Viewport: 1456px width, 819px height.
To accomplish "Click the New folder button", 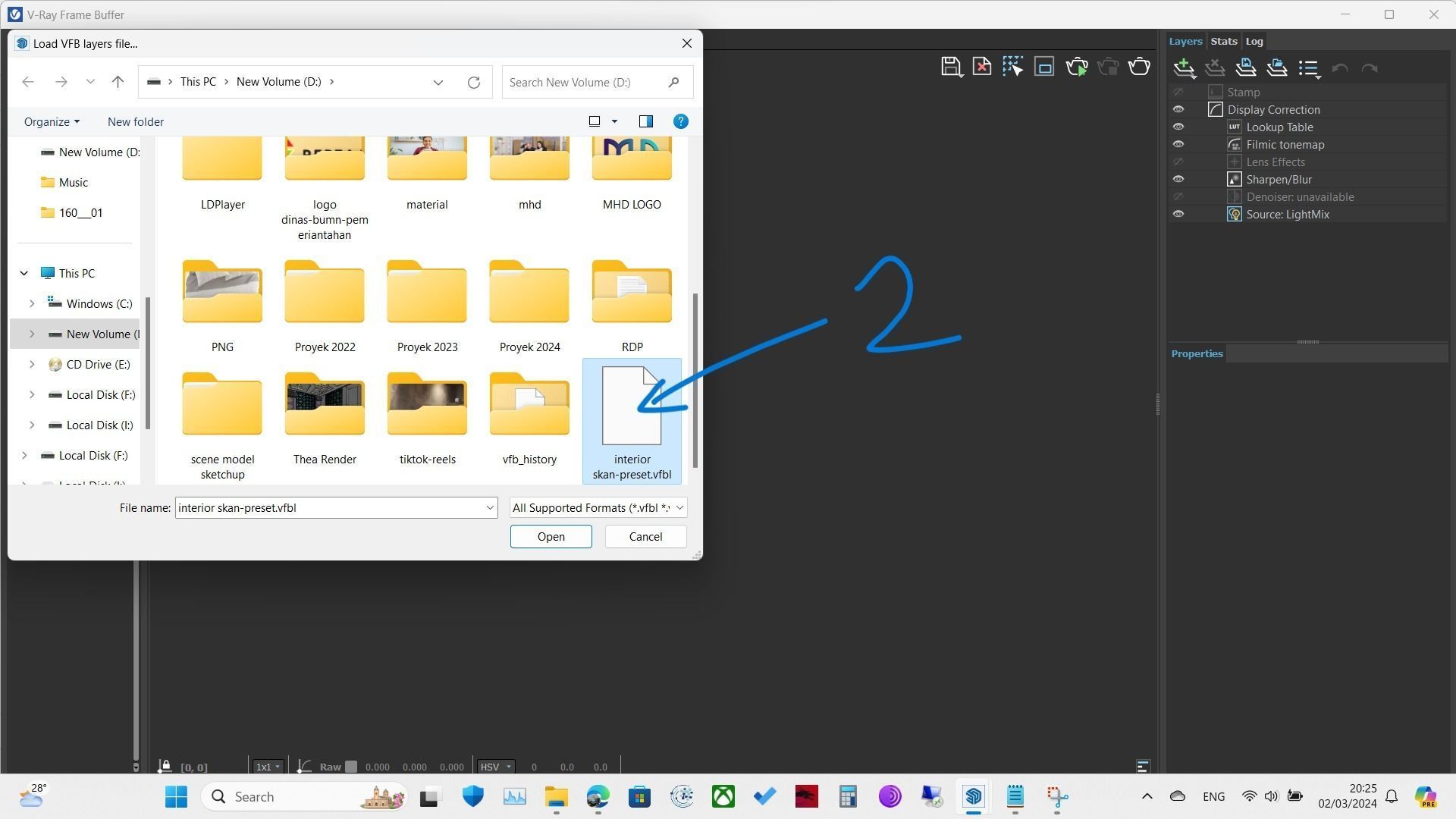I will (x=136, y=122).
